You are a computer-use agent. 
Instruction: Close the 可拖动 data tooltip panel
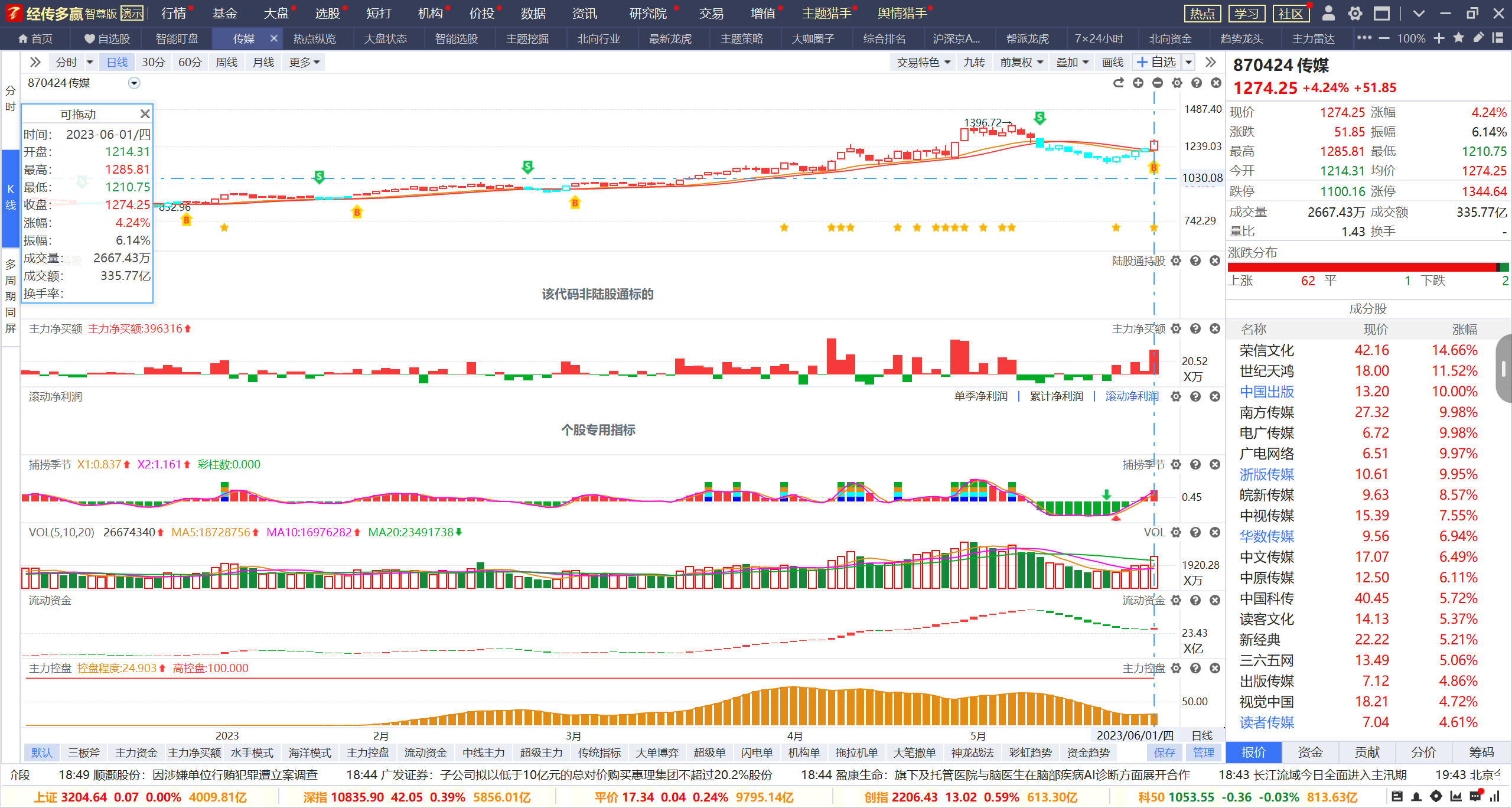[x=145, y=113]
